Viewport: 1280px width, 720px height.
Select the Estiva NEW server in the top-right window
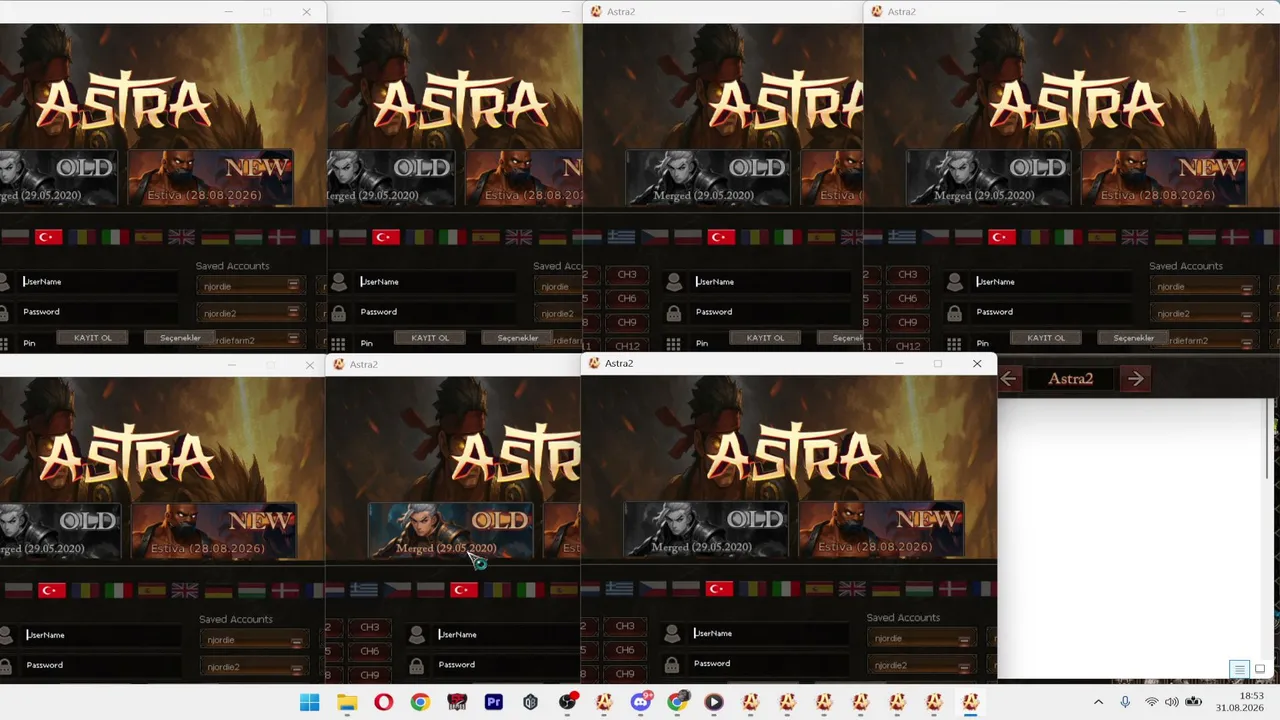coord(1163,178)
